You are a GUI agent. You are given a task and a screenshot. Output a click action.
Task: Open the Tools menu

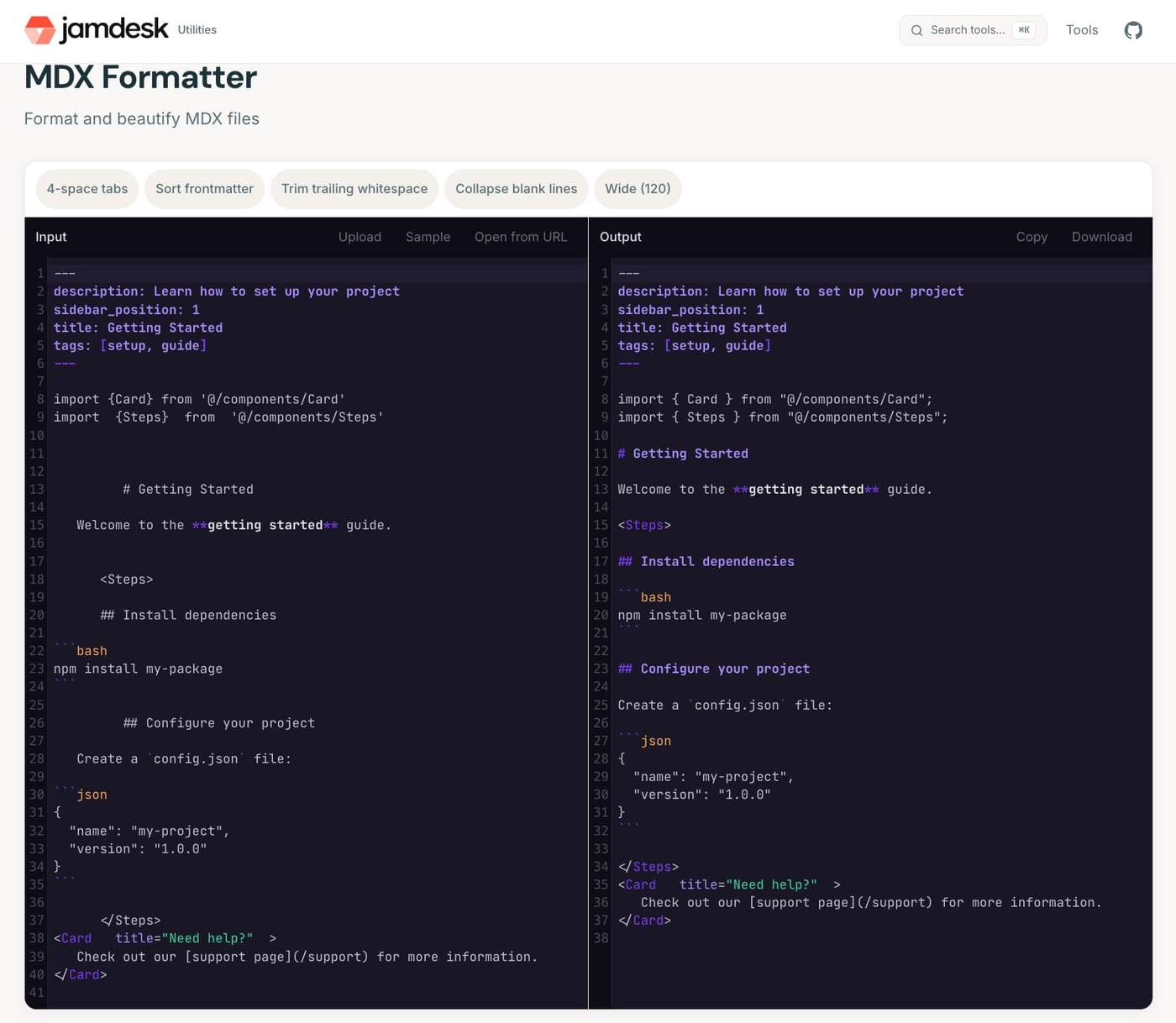click(x=1082, y=30)
